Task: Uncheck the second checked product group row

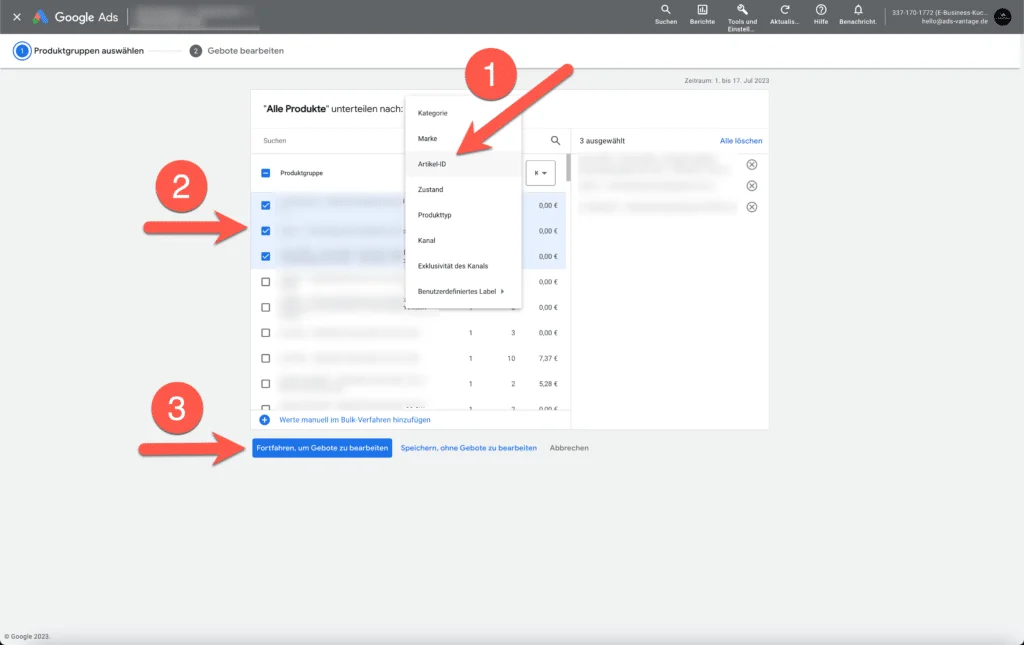Action: pos(265,230)
